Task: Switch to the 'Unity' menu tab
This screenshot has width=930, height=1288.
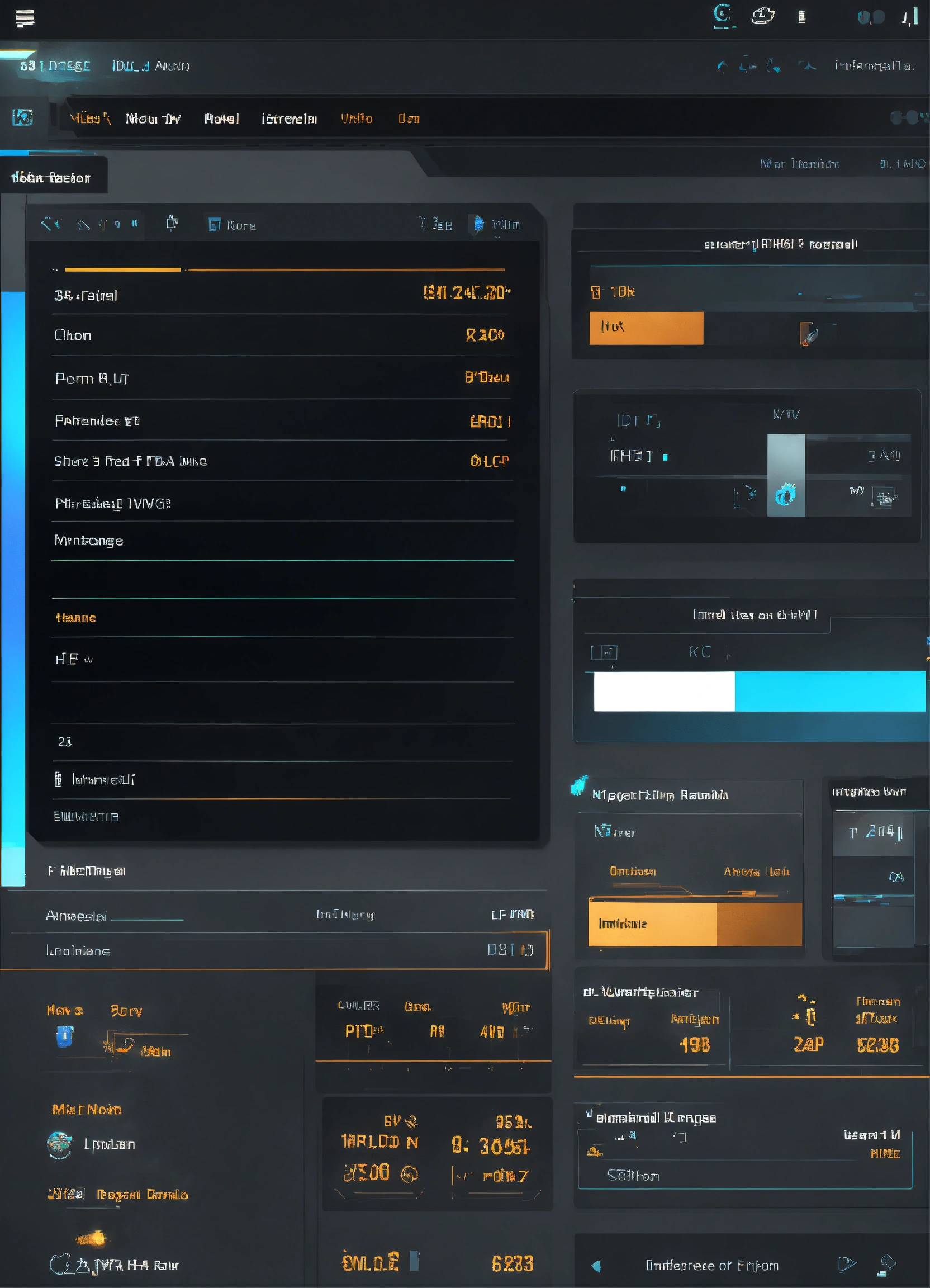Action: pos(358,119)
